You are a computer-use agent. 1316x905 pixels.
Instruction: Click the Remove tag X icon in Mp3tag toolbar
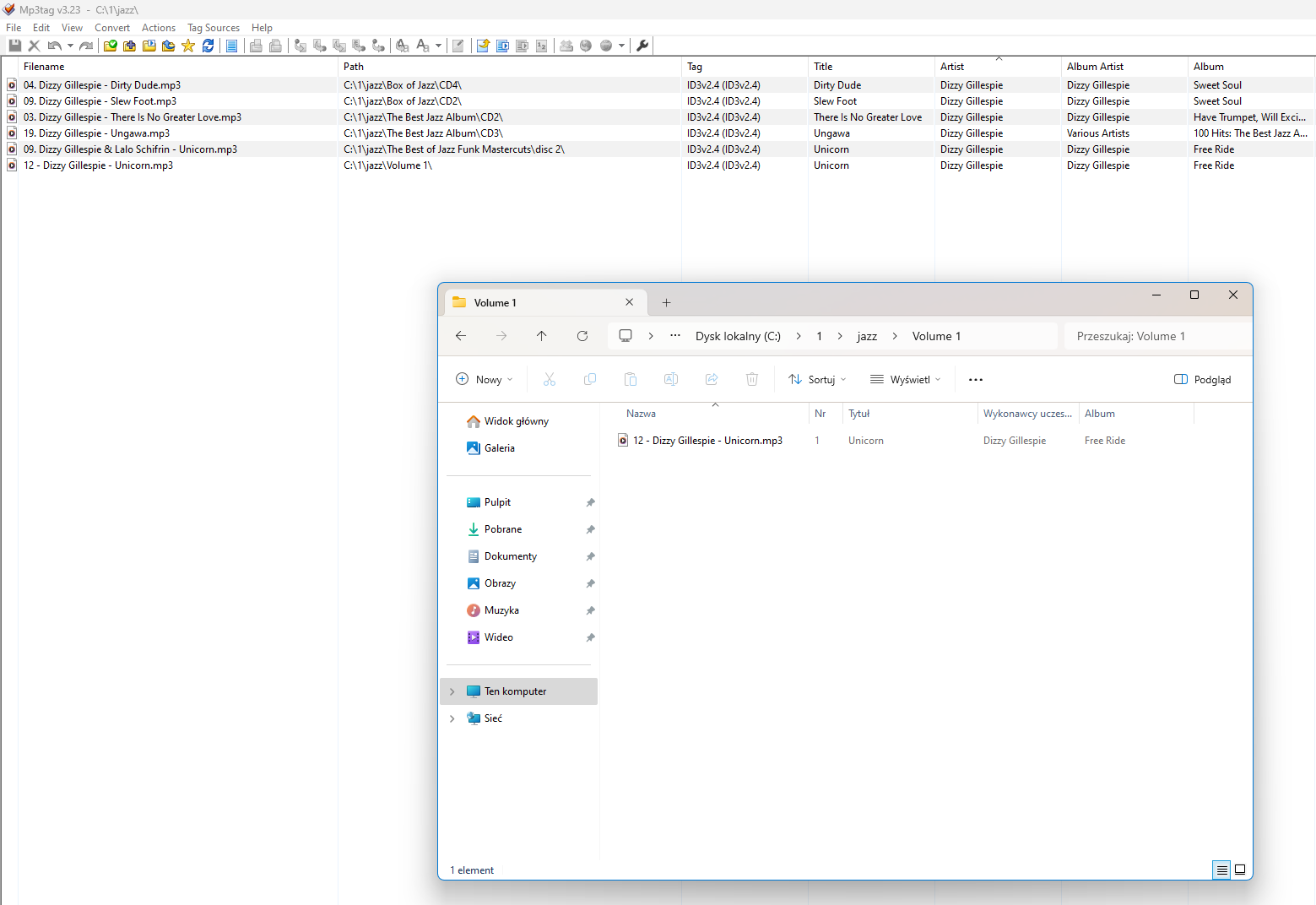coord(34,46)
